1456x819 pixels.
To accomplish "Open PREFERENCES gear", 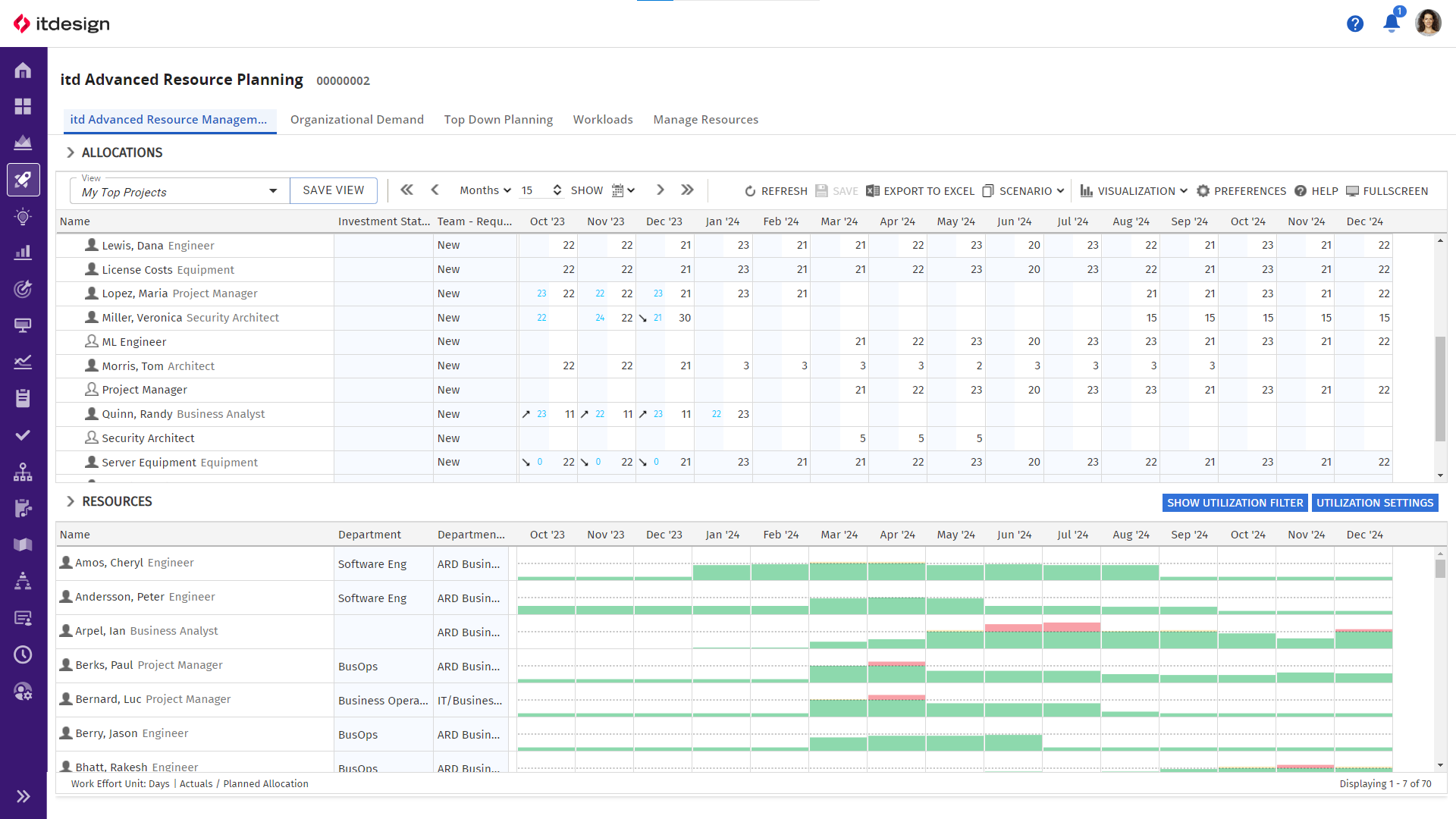I will 1241,191.
